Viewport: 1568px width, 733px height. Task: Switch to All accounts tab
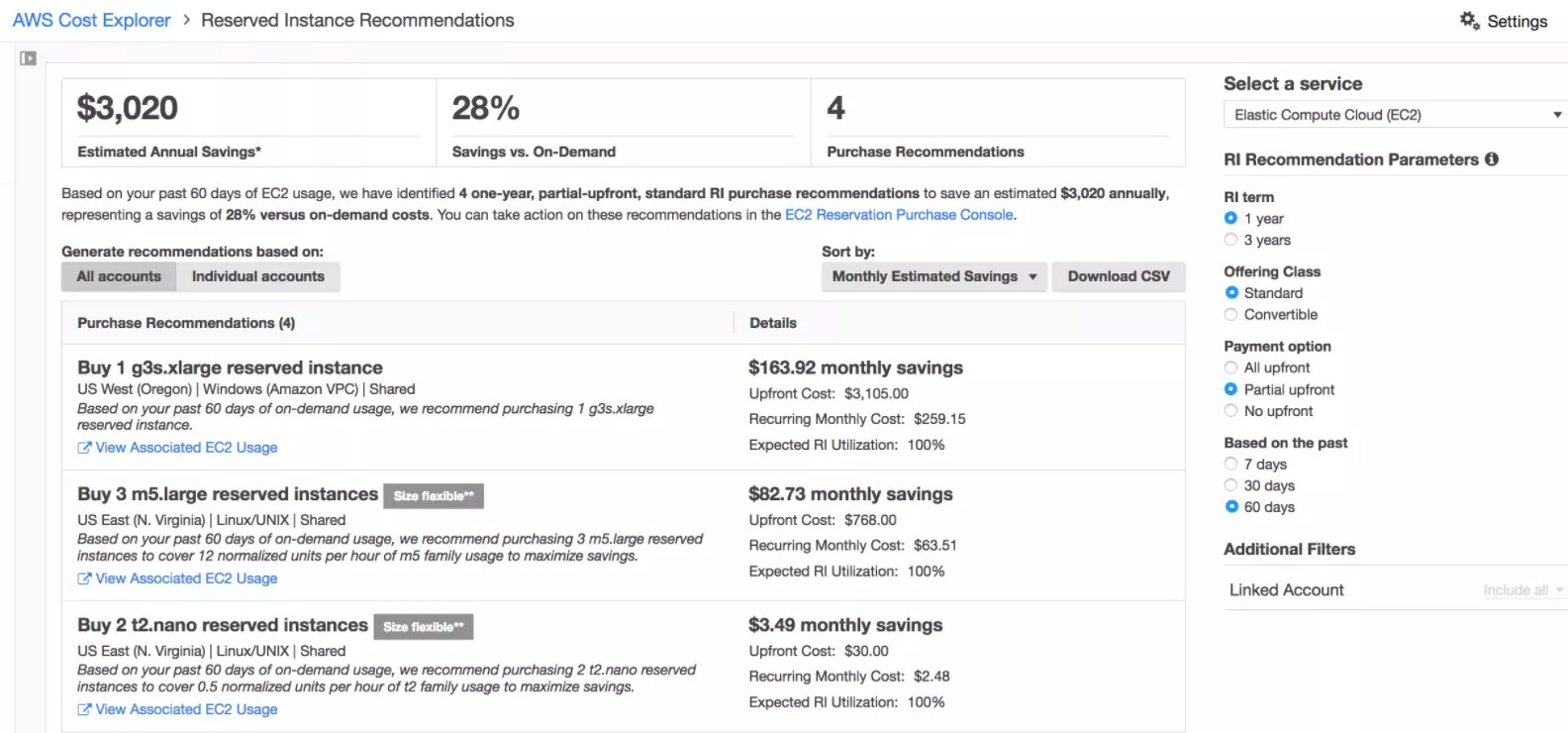pos(119,276)
